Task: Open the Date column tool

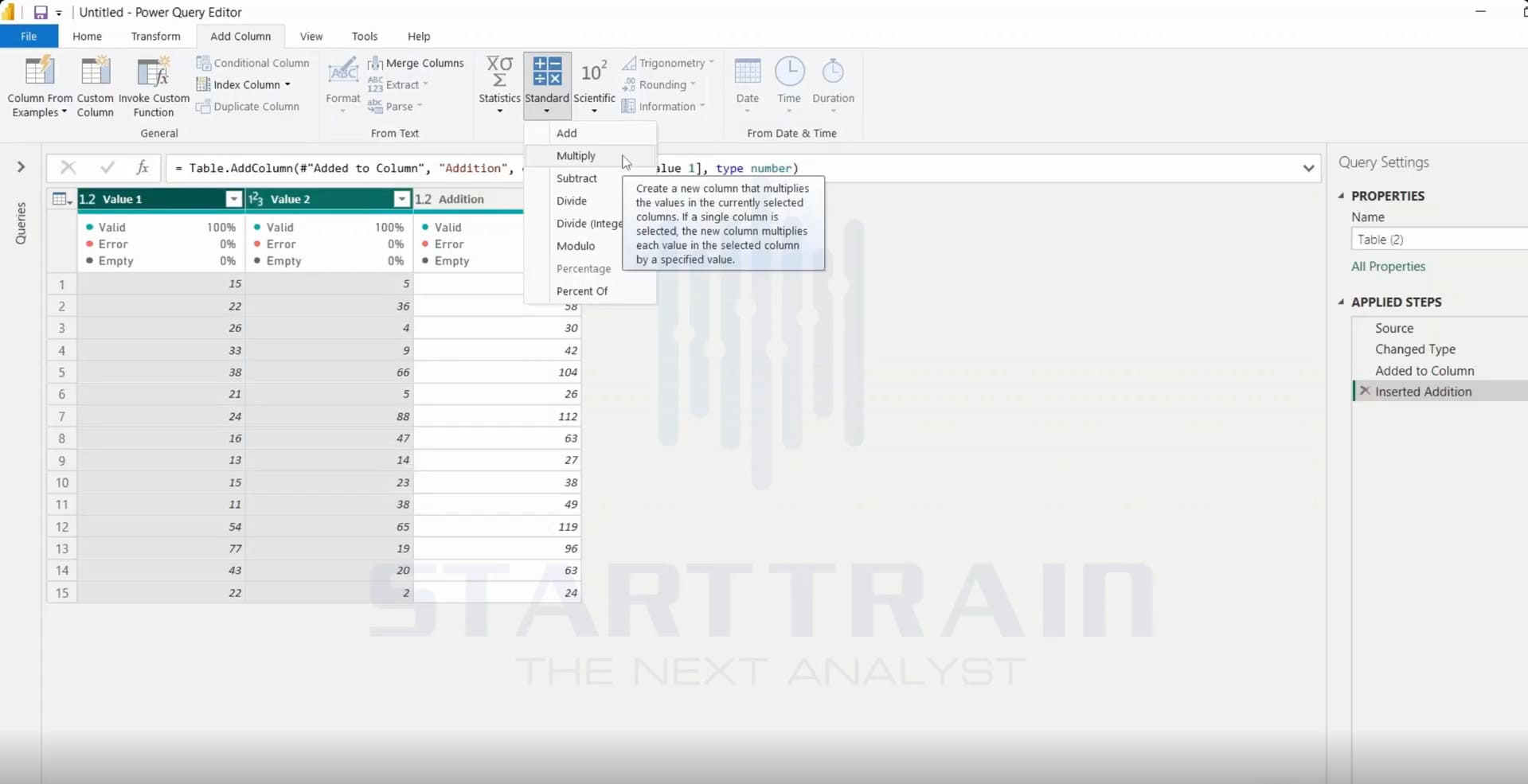Action: tap(747, 84)
